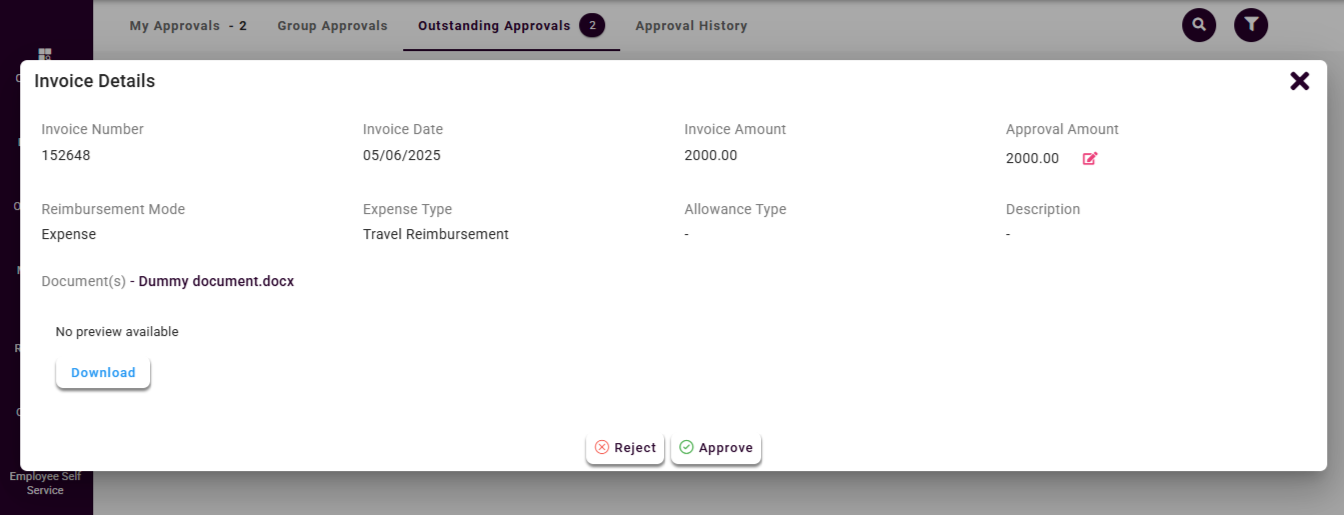Click the Invoice Details heading
Image resolution: width=1344 pixels, height=515 pixels.
point(95,81)
